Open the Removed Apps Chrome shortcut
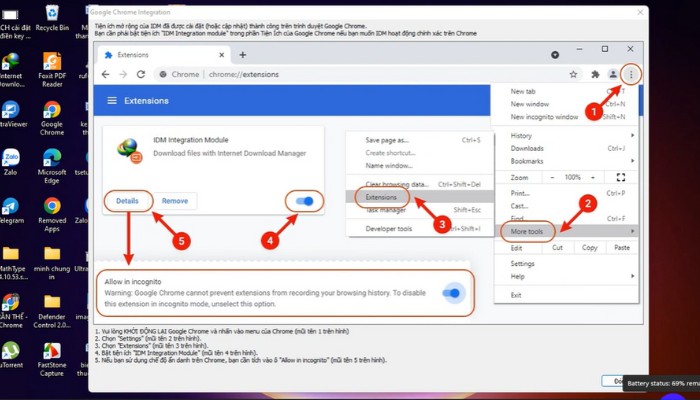This screenshot has width=700, height=400. point(52,215)
